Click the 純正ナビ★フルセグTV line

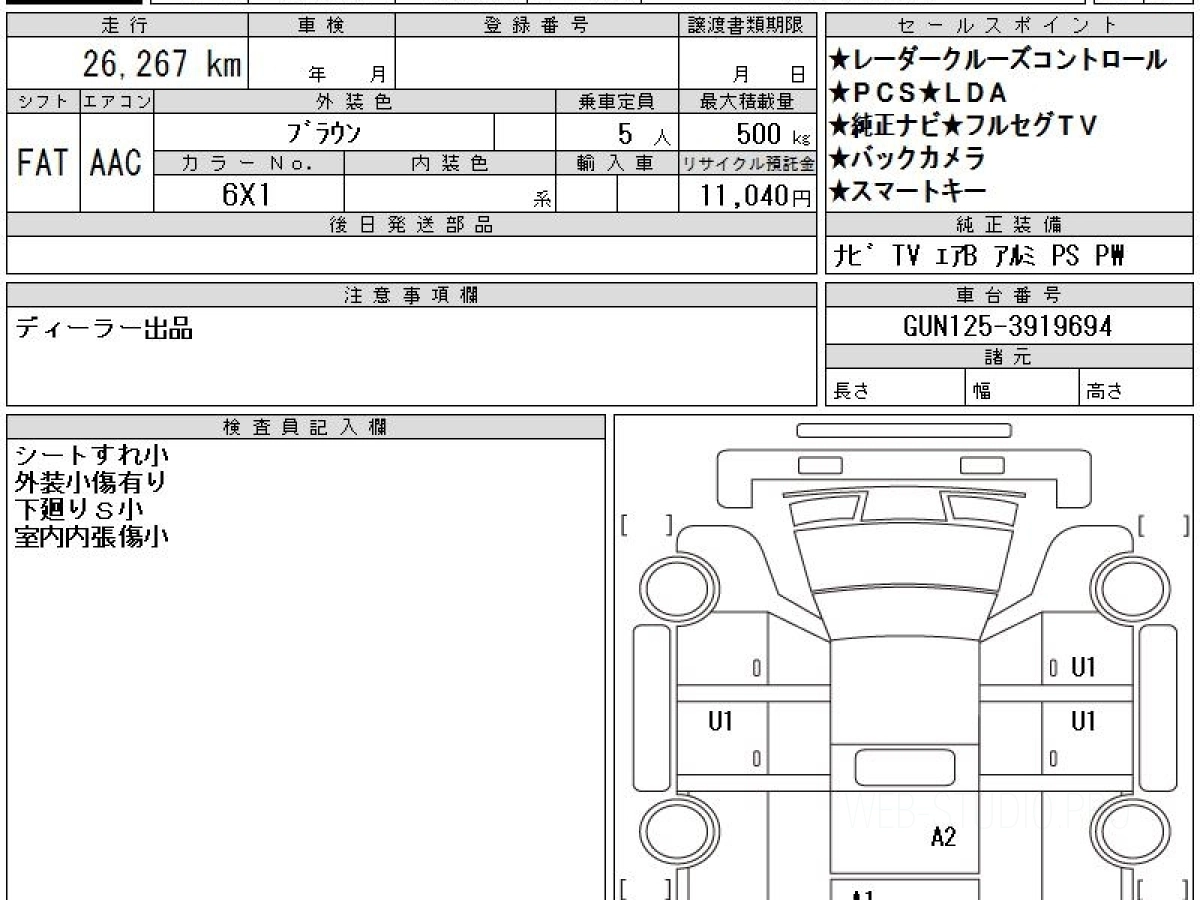pos(963,125)
